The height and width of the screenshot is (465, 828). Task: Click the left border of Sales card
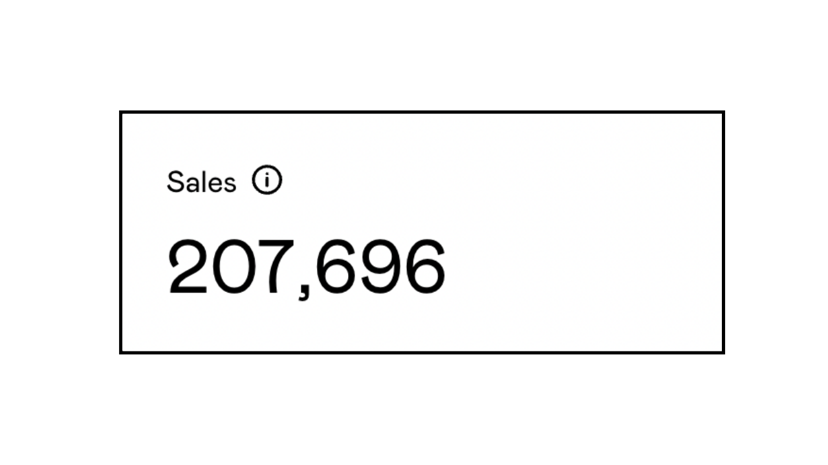[x=121, y=232]
